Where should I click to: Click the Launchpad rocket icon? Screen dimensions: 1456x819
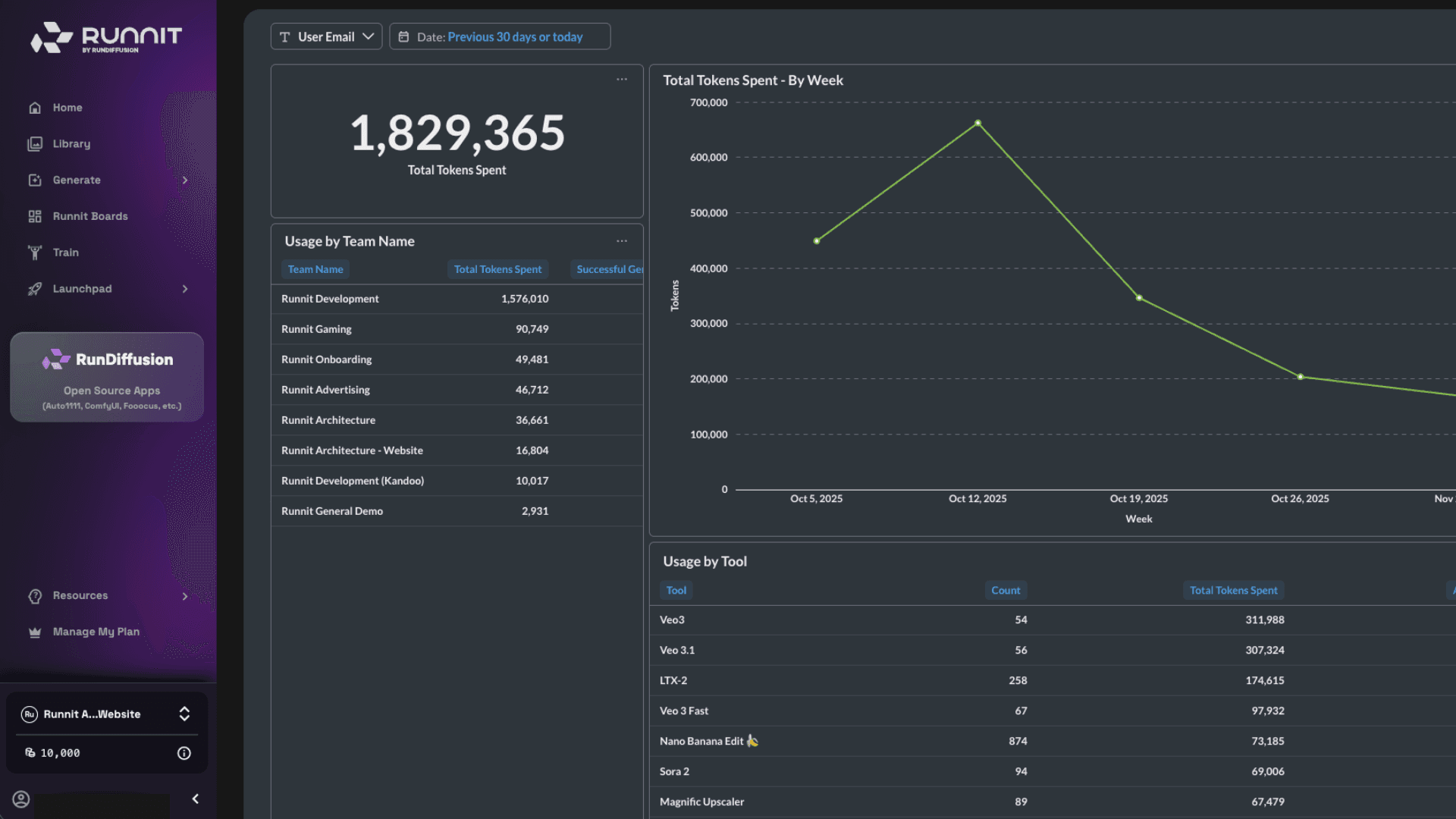pyautogui.click(x=35, y=289)
